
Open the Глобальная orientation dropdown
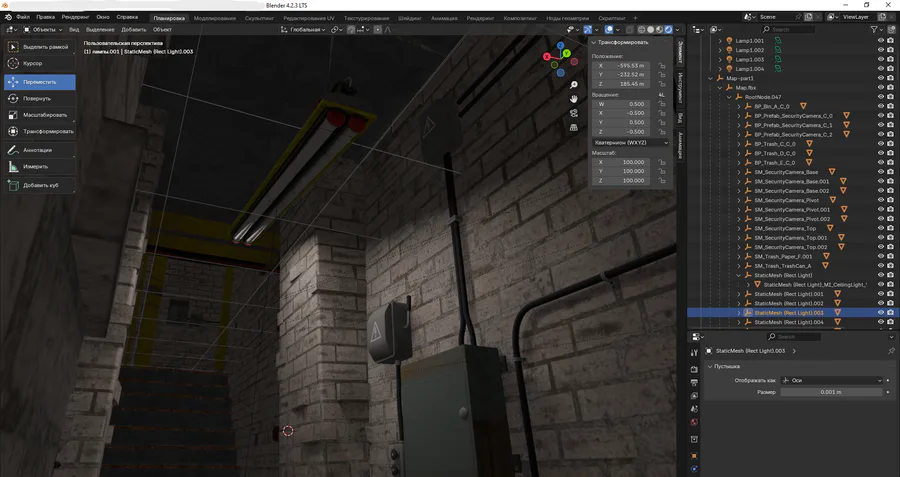click(303, 29)
